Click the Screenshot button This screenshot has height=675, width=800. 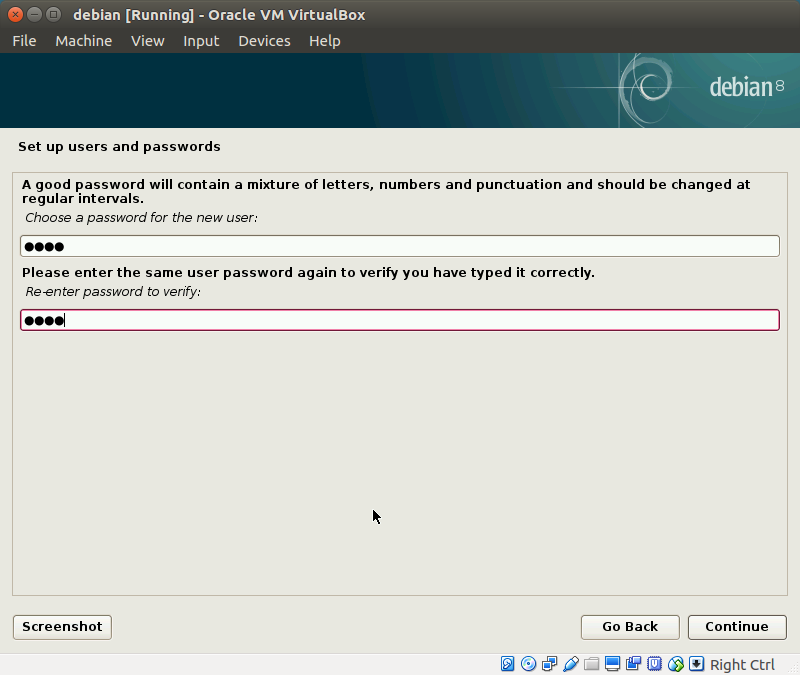(x=62, y=627)
